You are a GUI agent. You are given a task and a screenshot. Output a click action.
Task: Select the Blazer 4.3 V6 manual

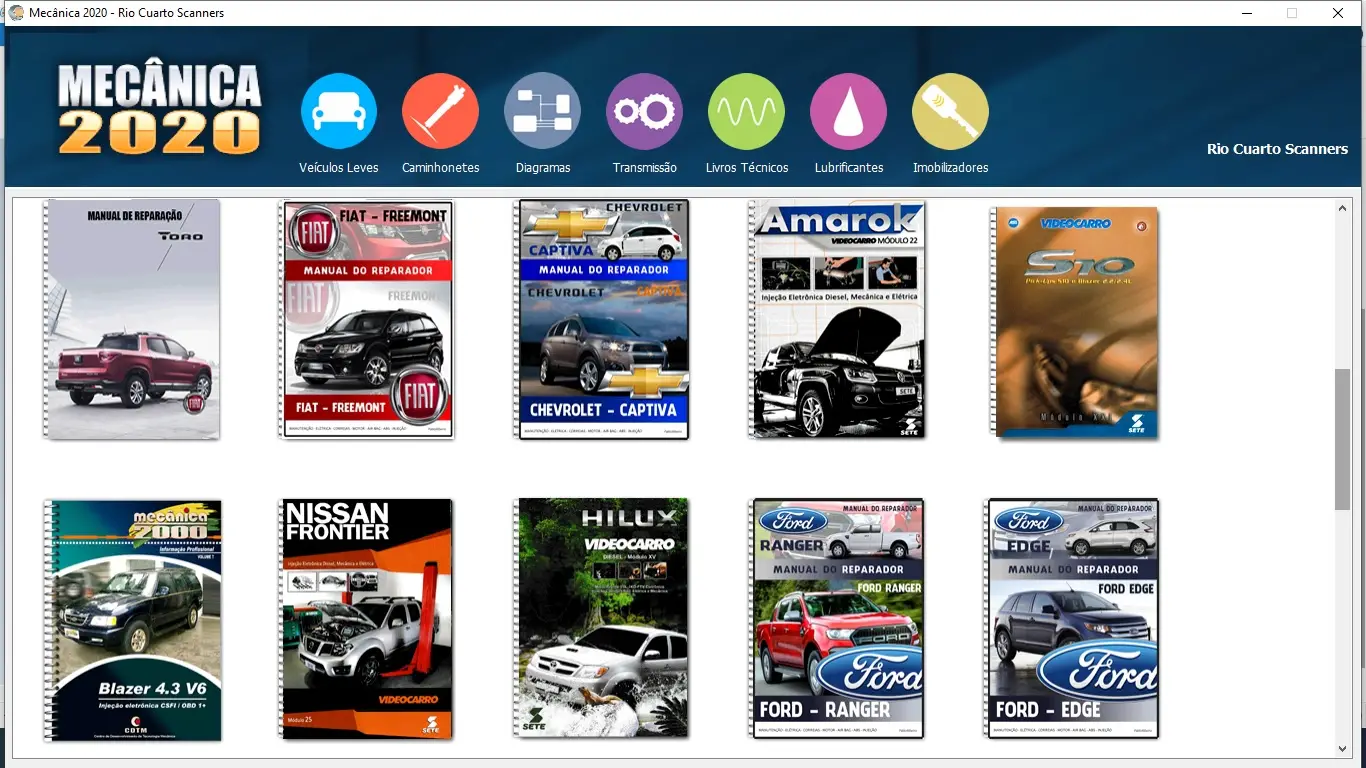click(x=132, y=620)
